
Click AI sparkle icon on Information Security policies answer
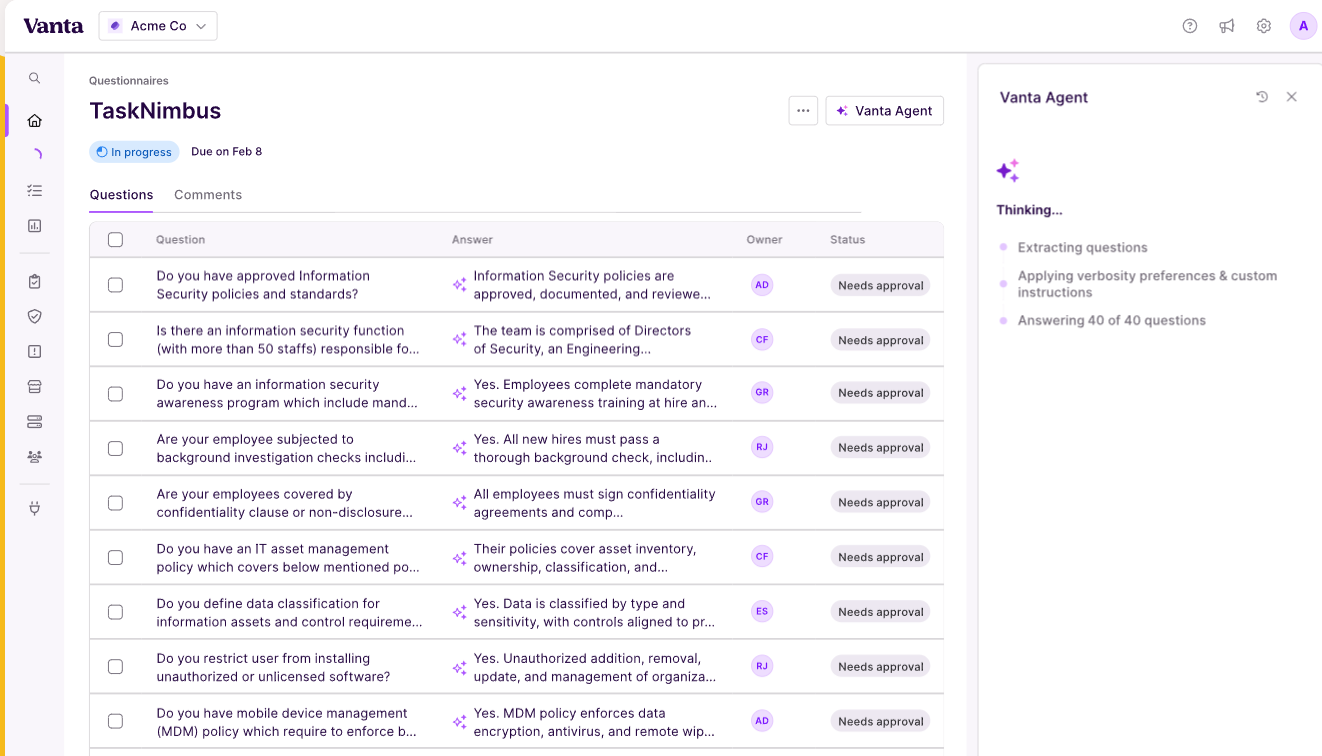click(459, 285)
